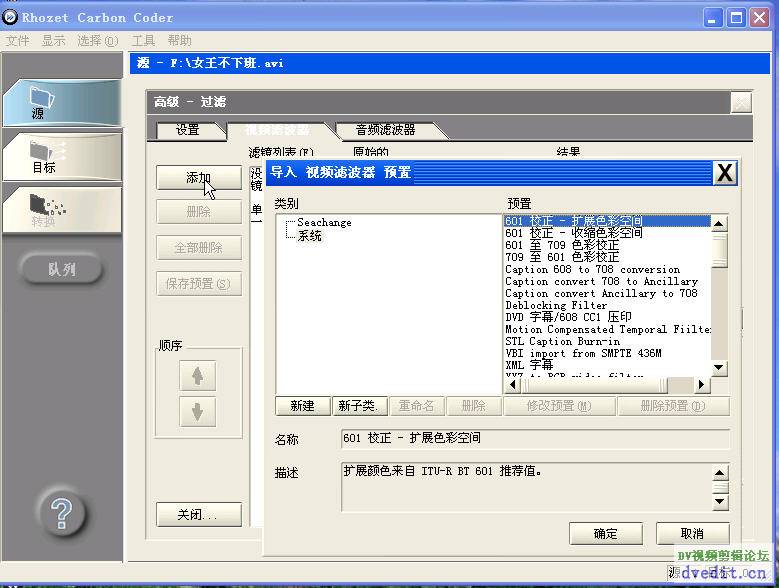
Task: Click the 描述 text area
Action: [x=527, y=487]
